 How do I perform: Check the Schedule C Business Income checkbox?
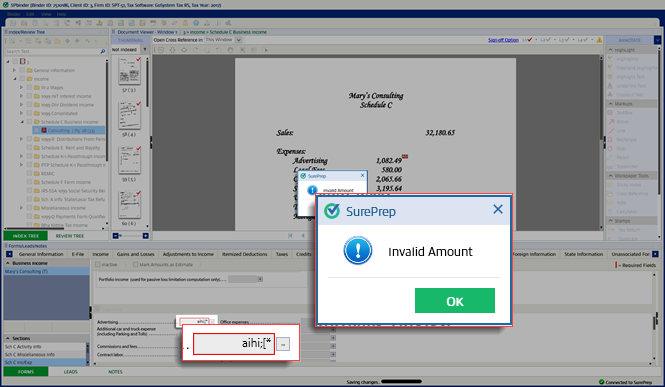point(29,122)
